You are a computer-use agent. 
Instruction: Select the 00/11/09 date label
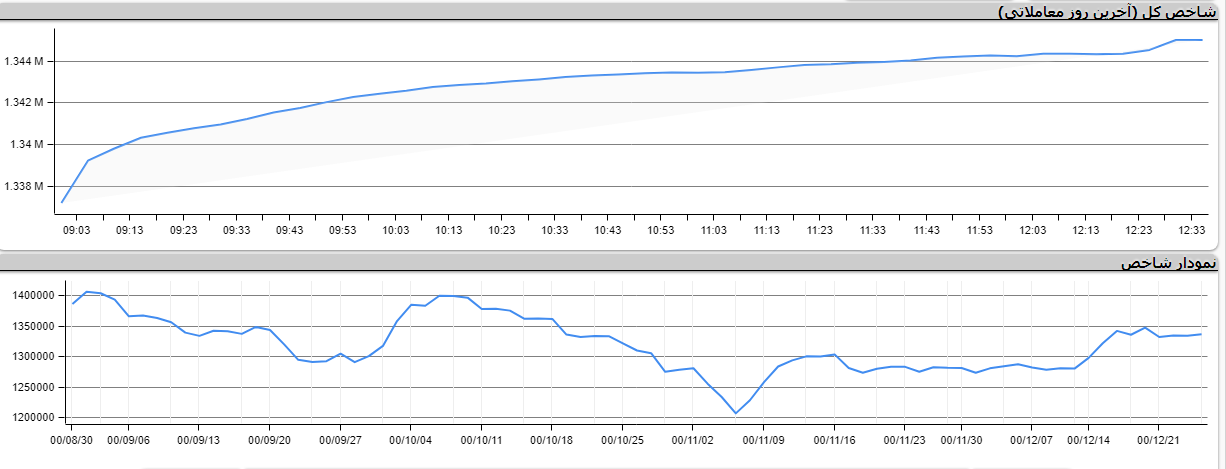763,438
